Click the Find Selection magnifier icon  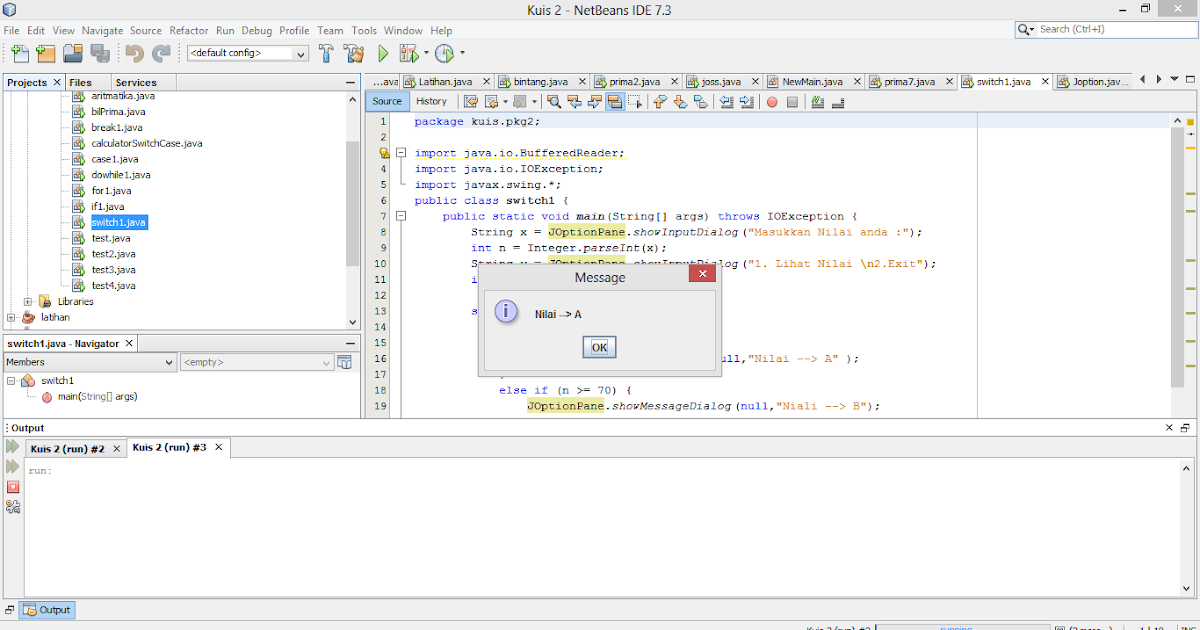(x=553, y=101)
